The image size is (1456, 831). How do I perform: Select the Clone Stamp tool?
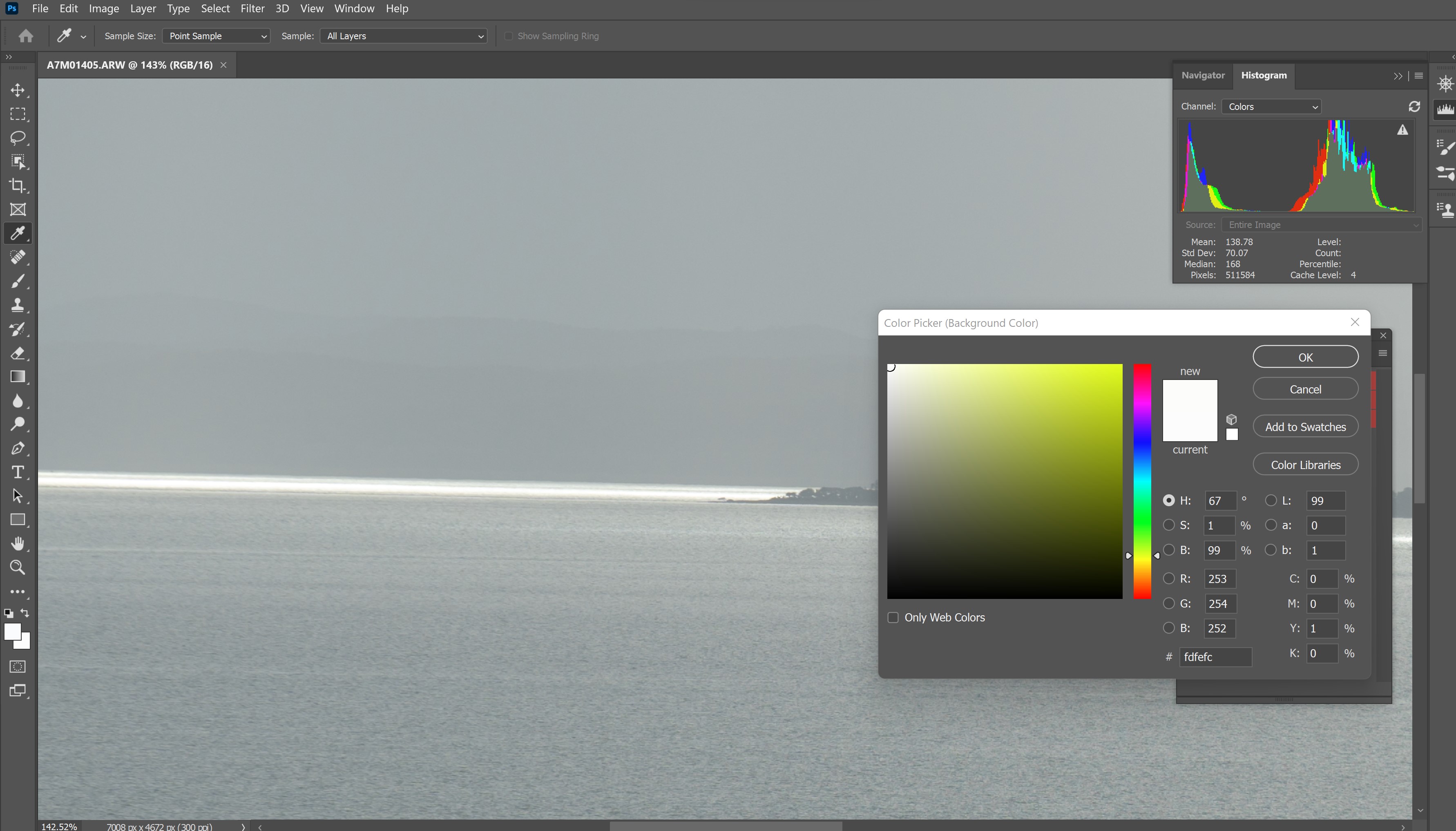18,305
